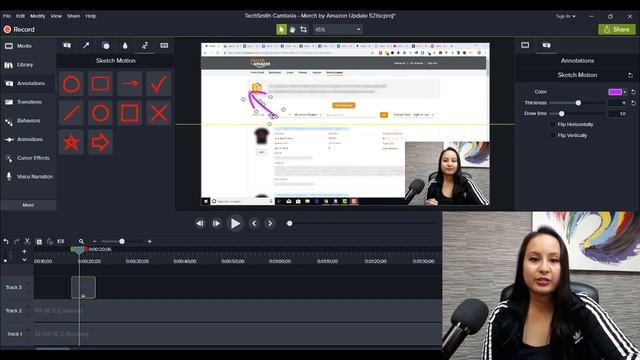
Task: Select the annotation clip on Track 3
Action: [83, 287]
